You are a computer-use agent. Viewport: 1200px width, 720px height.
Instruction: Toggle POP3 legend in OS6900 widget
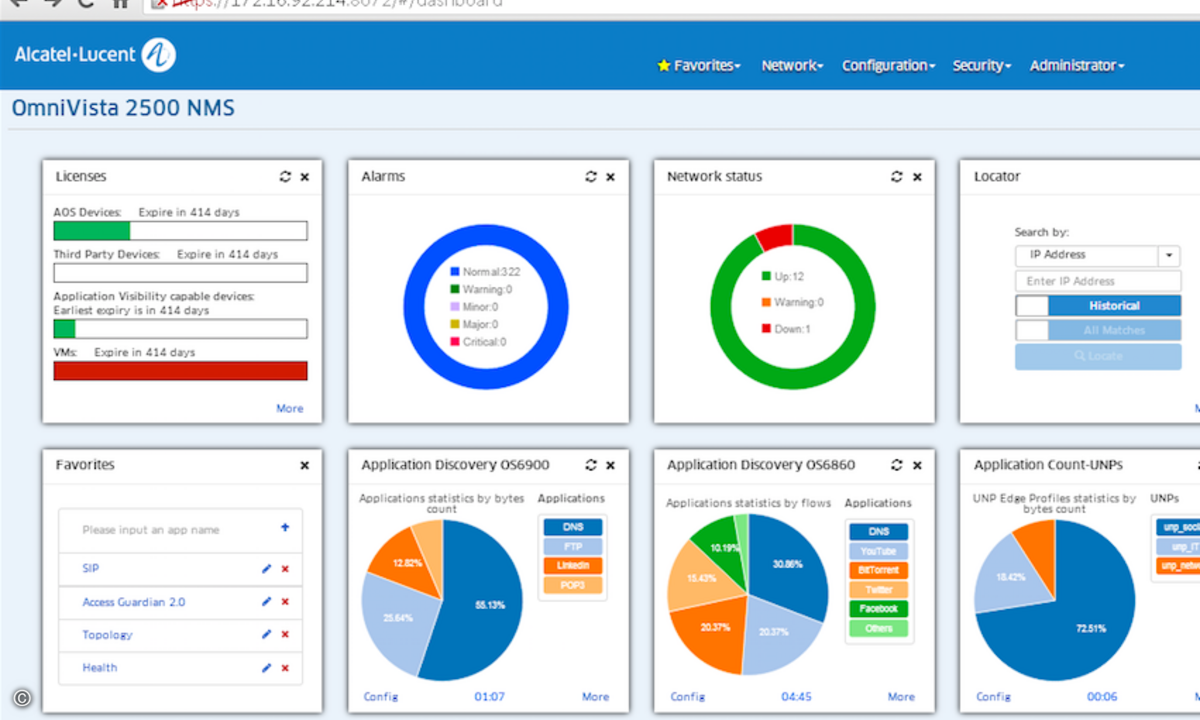[573, 585]
